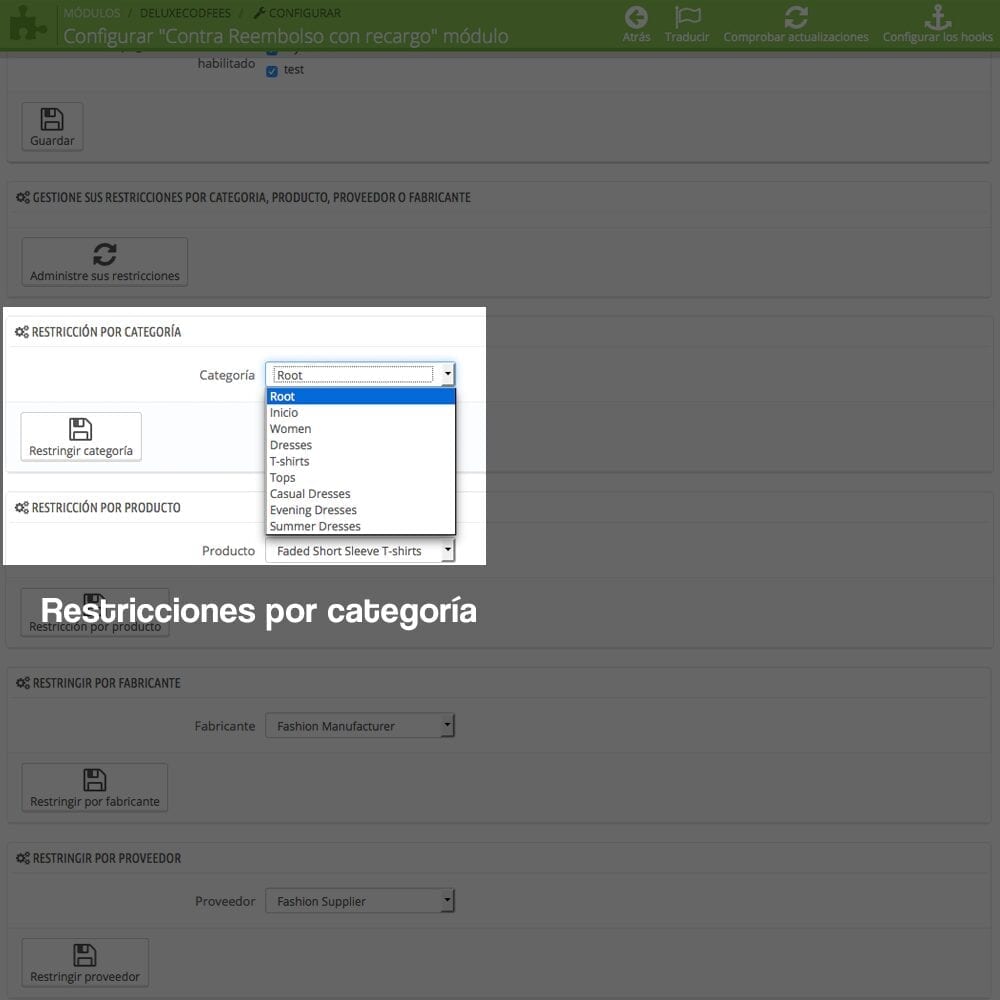Click Restringir proveedor save button
The width and height of the screenshot is (1000, 1000).
click(x=85, y=963)
